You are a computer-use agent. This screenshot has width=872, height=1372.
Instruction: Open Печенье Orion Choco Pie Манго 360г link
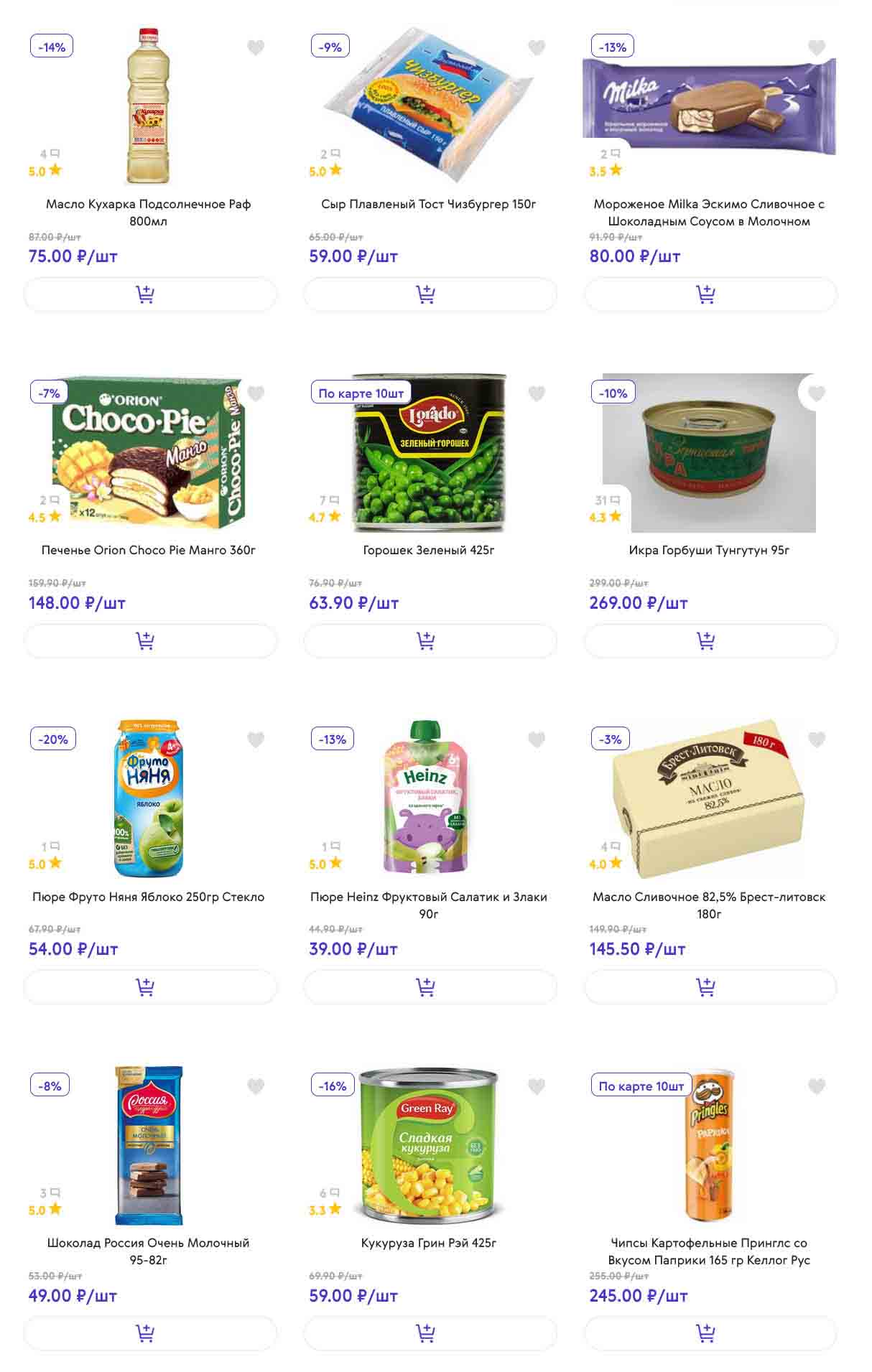point(149,550)
